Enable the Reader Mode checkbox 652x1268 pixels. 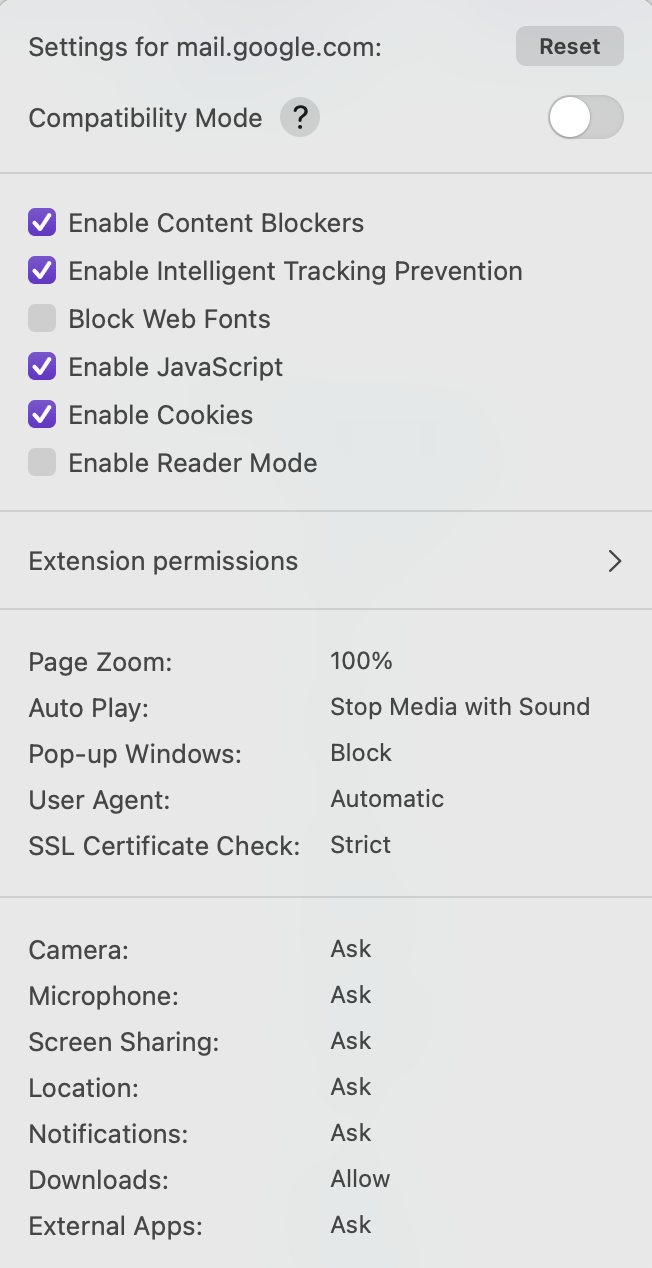point(42,463)
